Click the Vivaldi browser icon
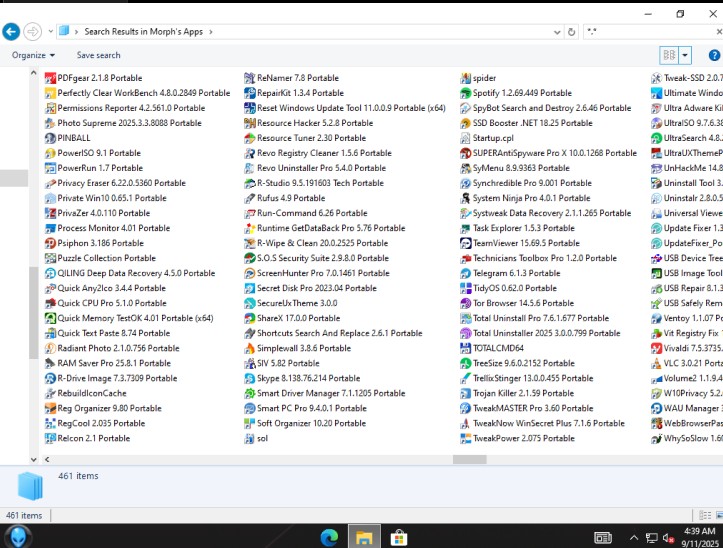723x548 pixels. [x=656, y=348]
